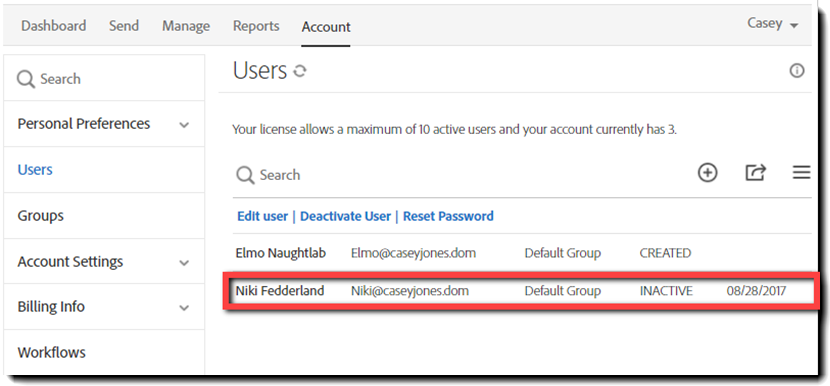This screenshot has width=830, height=386.
Task: Click the Elmo@caseyjones.dom email
Action: 413,253
